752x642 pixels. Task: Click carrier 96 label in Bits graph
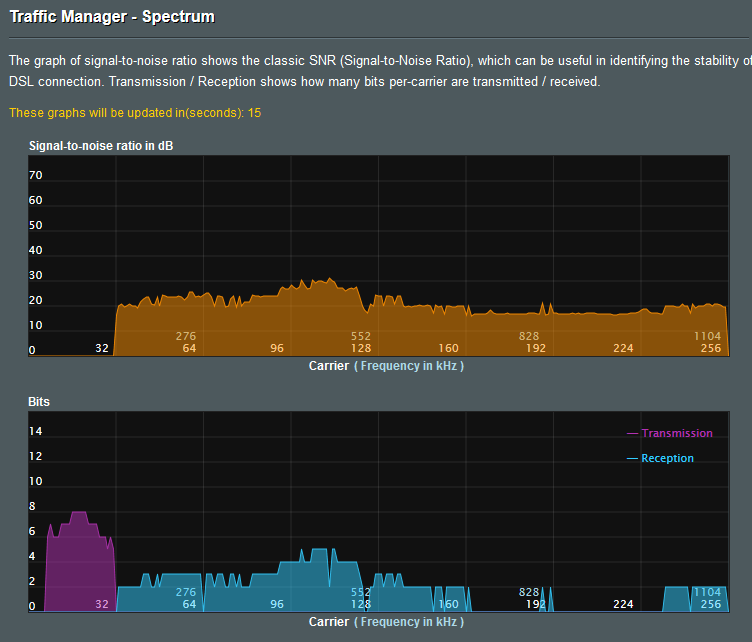coord(277,604)
